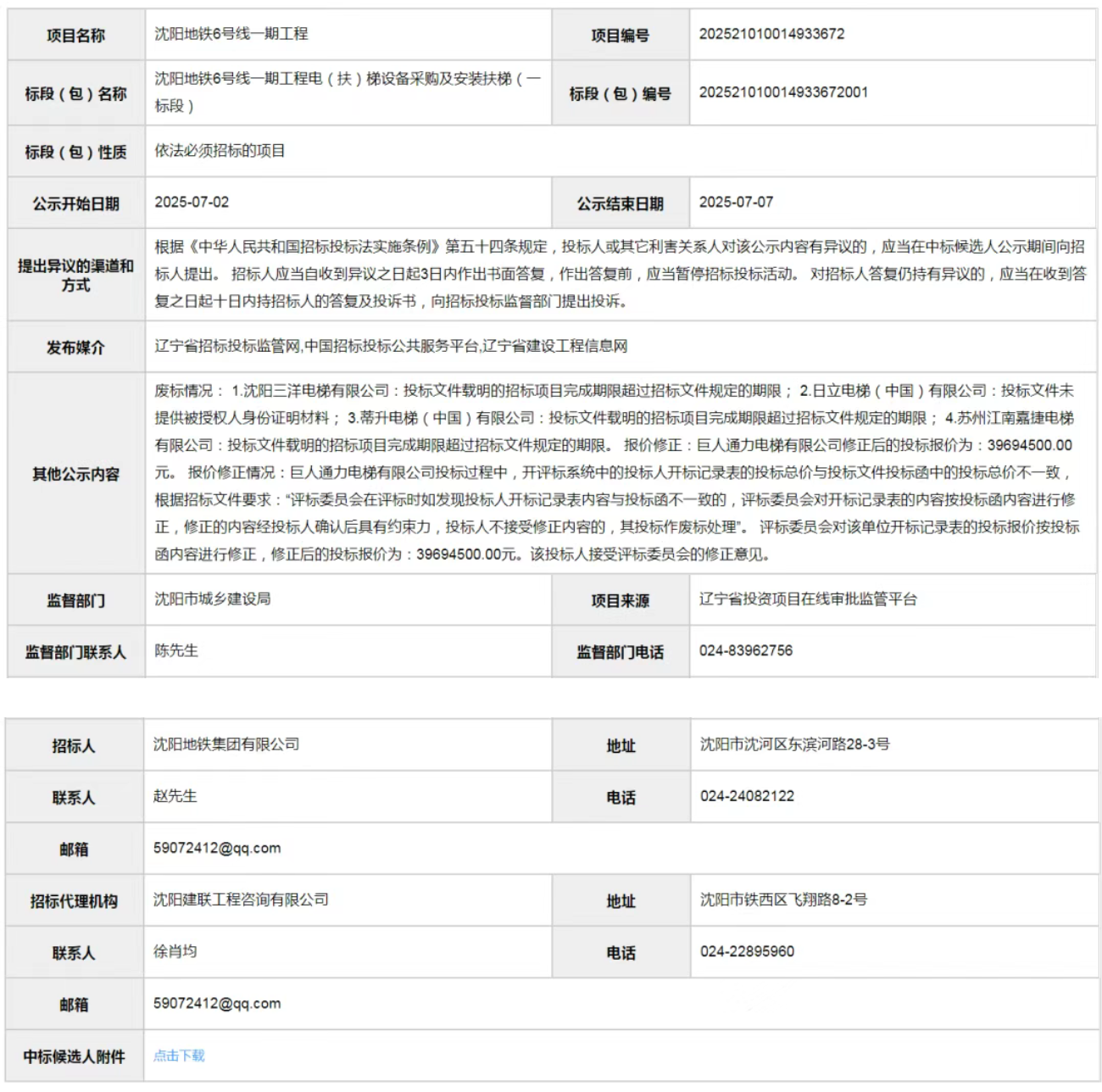Screen dimensions: 1102x1092
Task: Click the 标段(包)编号 label
Action: 621,93
